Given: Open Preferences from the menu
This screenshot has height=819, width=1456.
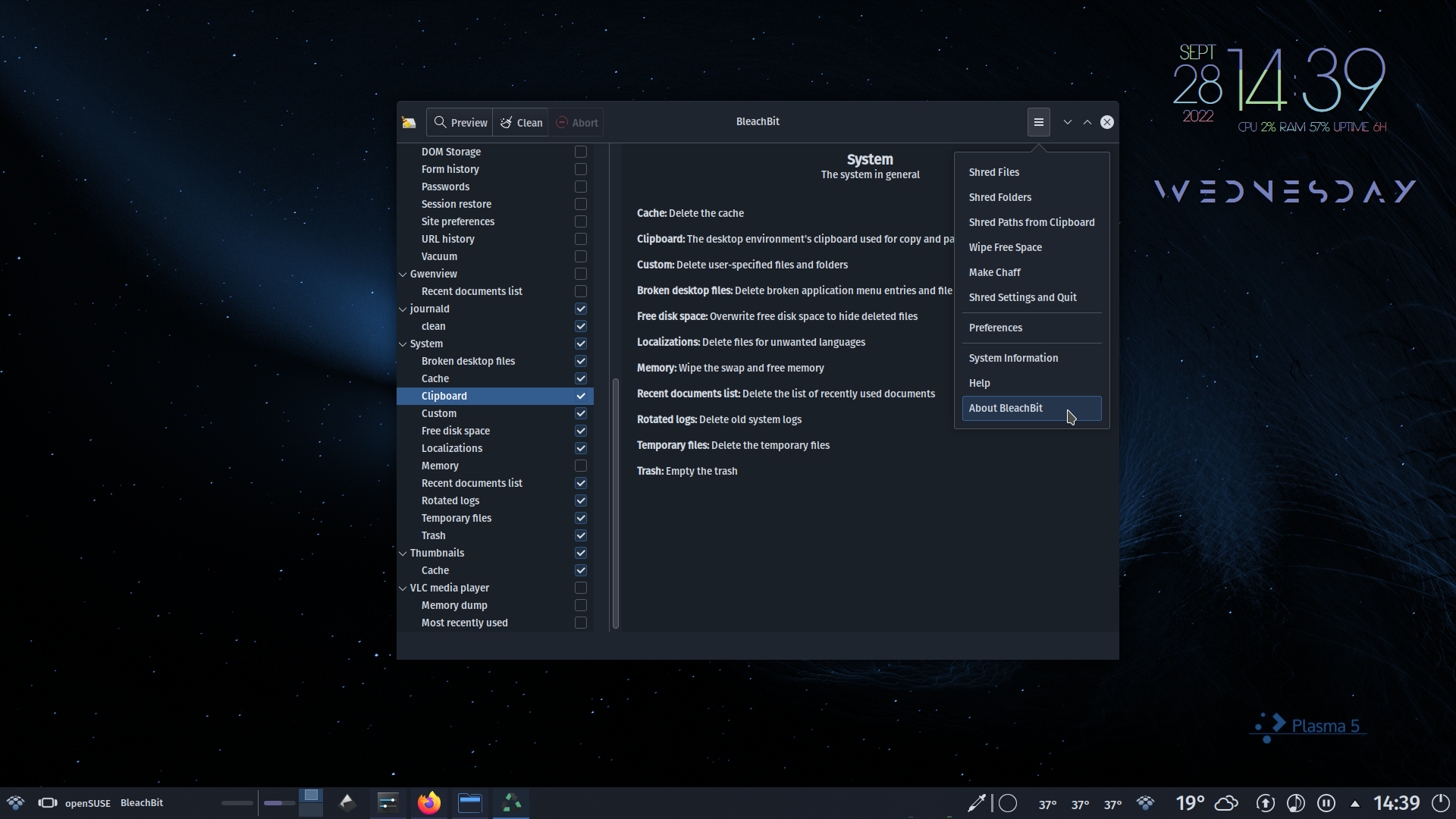Looking at the screenshot, I should 1031,328.
